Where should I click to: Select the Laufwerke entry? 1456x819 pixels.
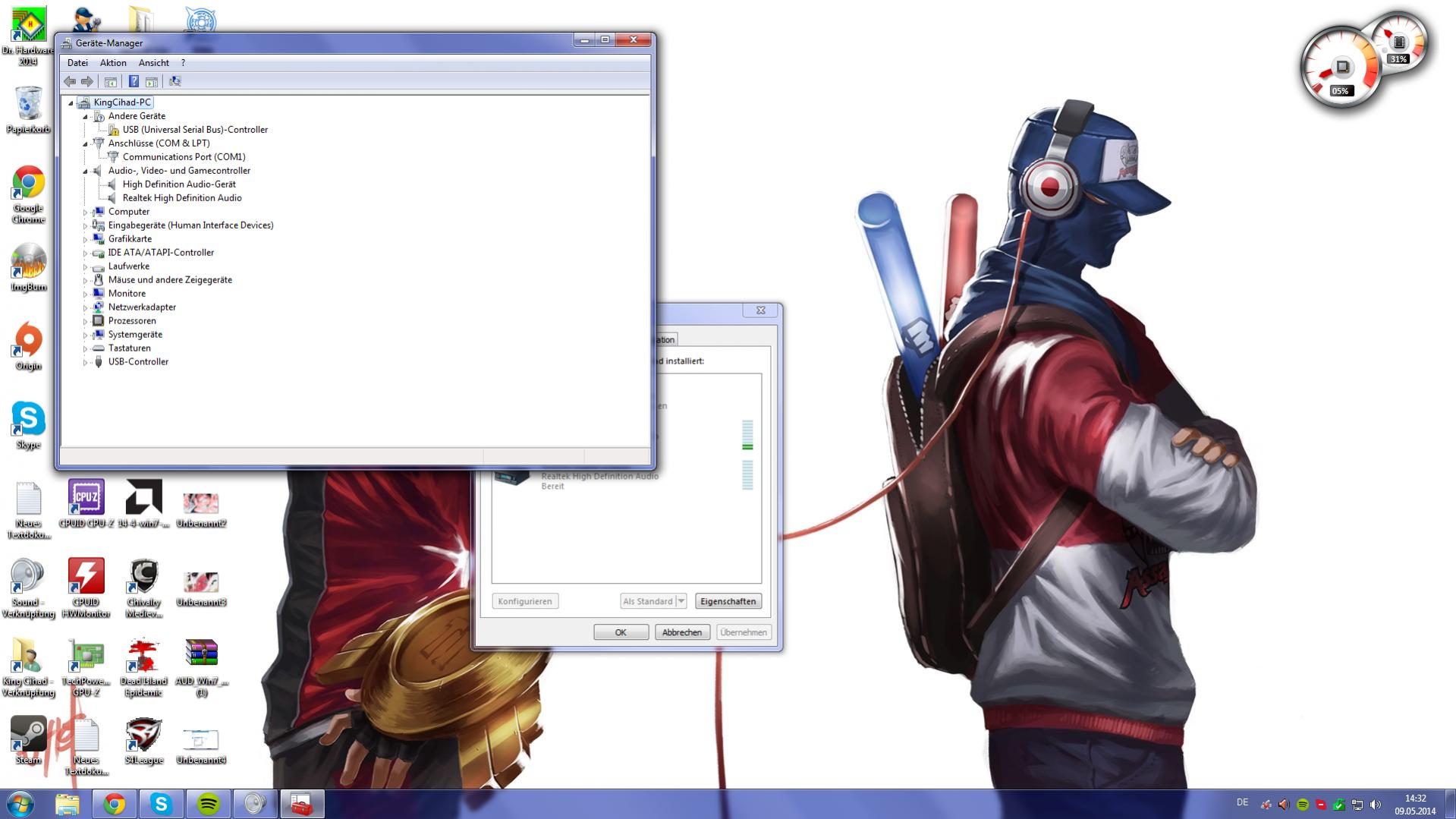pyautogui.click(x=129, y=266)
